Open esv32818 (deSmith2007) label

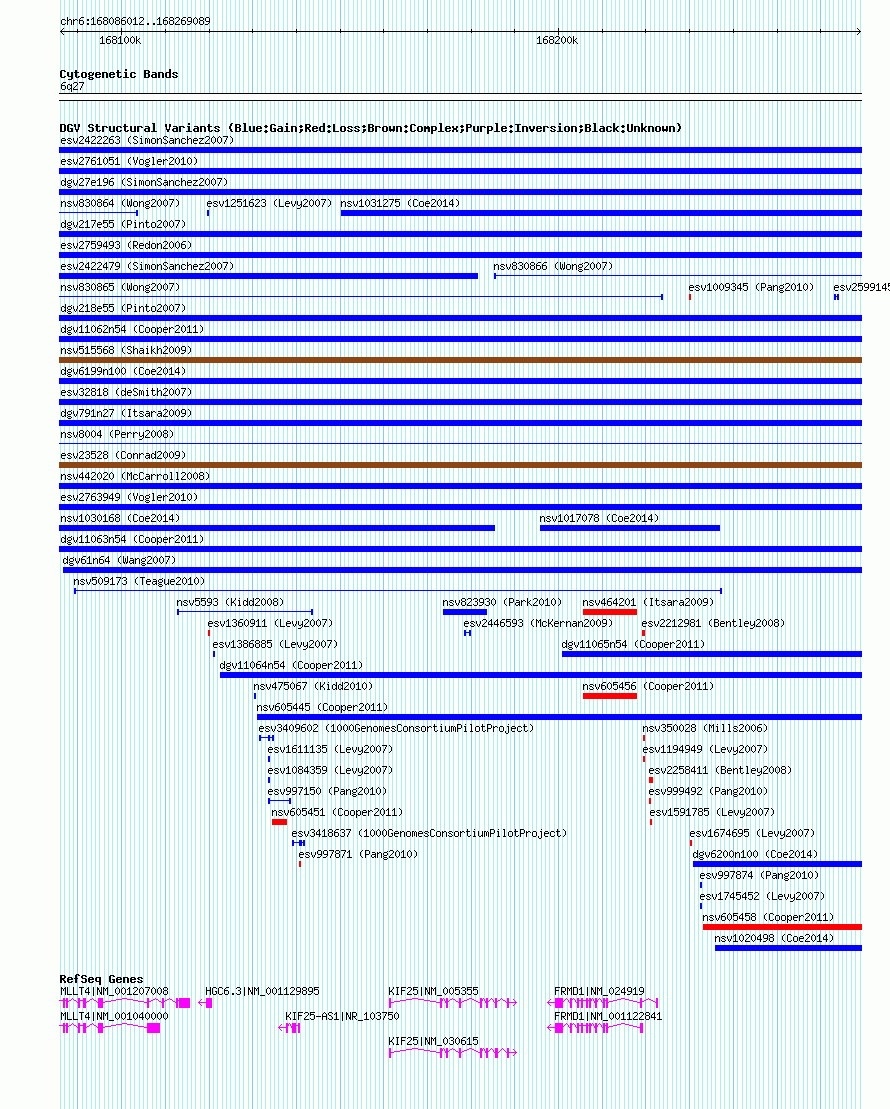[126, 393]
